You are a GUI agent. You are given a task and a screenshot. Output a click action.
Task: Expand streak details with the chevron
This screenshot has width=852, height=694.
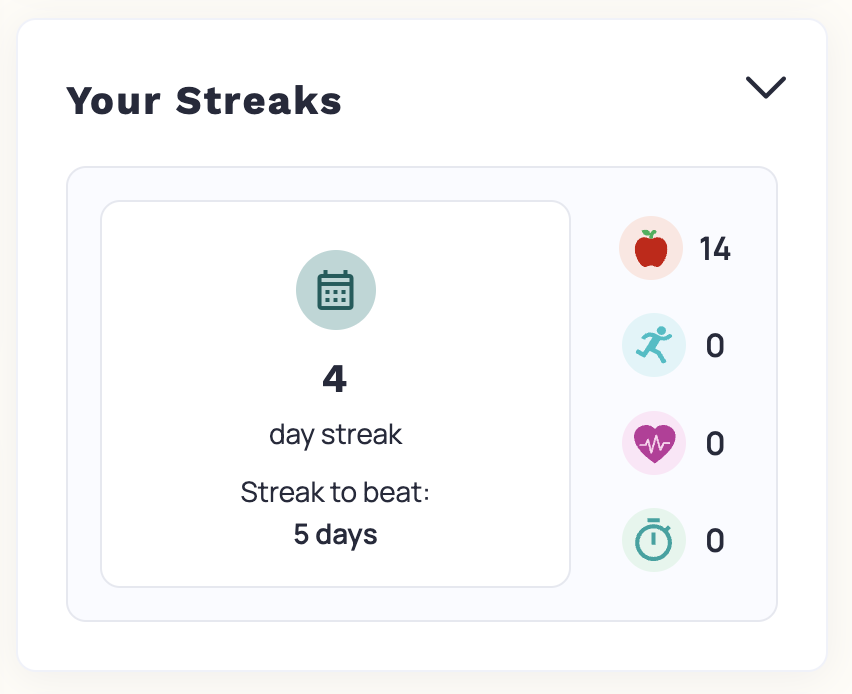tap(766, 88)
